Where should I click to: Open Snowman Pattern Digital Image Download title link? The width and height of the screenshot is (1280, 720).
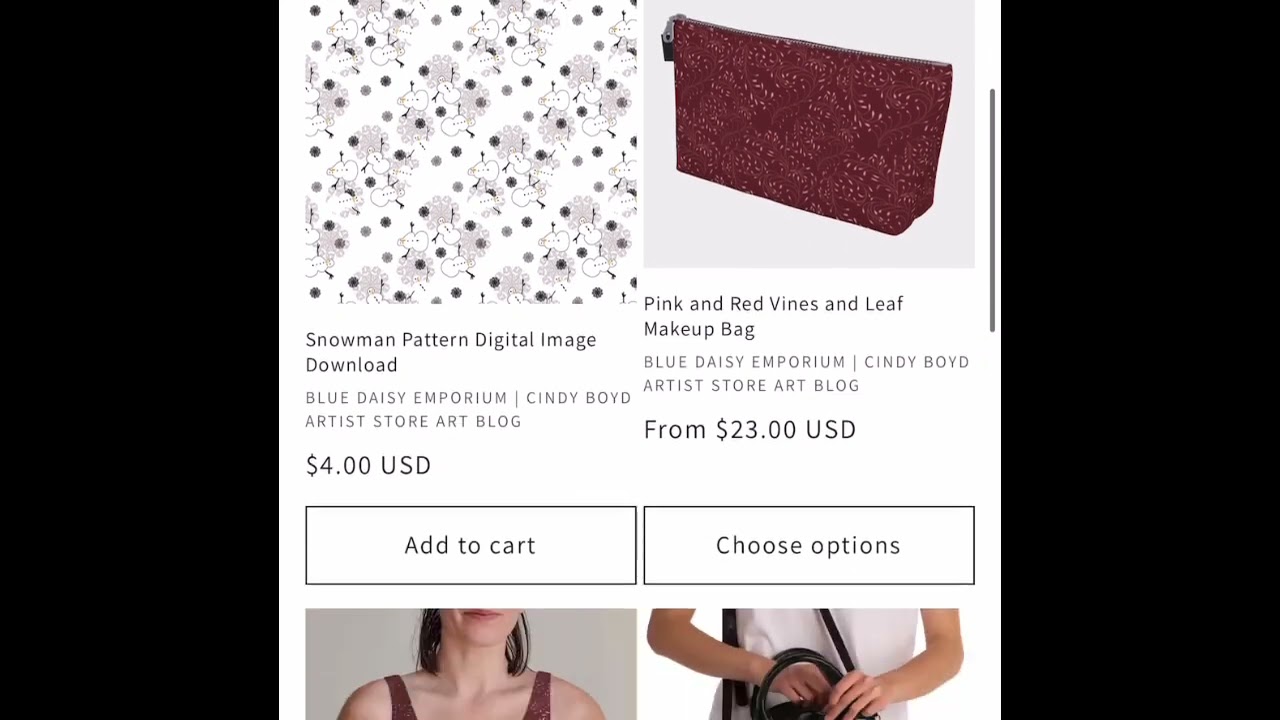(451, 352)
